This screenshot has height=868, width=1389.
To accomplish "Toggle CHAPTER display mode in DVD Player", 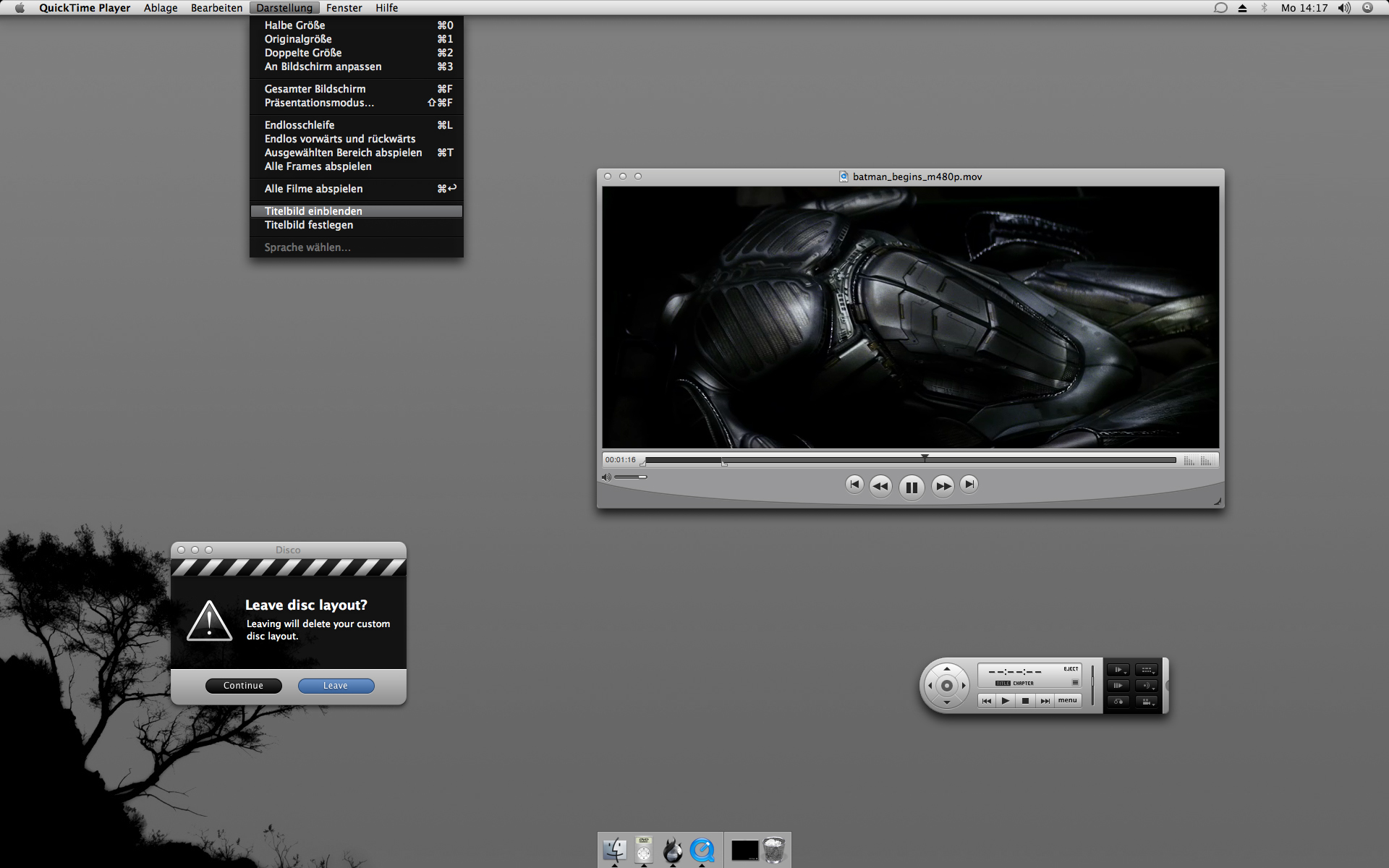I will pos(1023,684).
